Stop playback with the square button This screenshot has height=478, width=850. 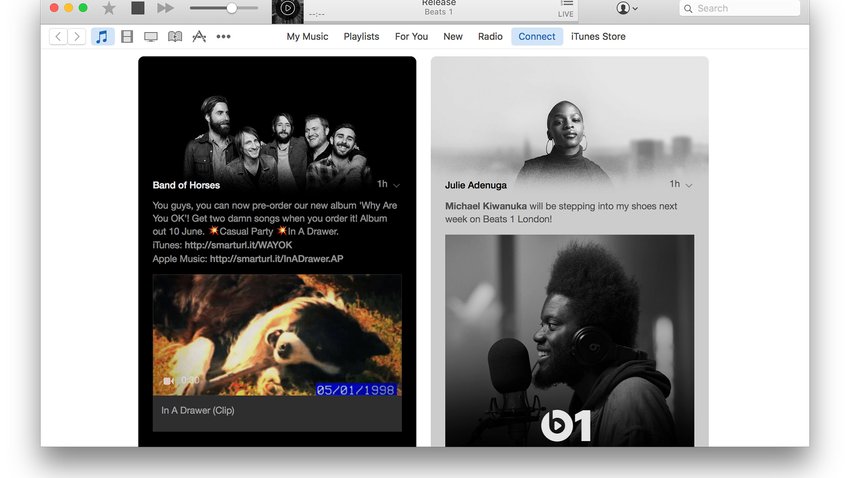pyautogui.click(x=138, y=8)
